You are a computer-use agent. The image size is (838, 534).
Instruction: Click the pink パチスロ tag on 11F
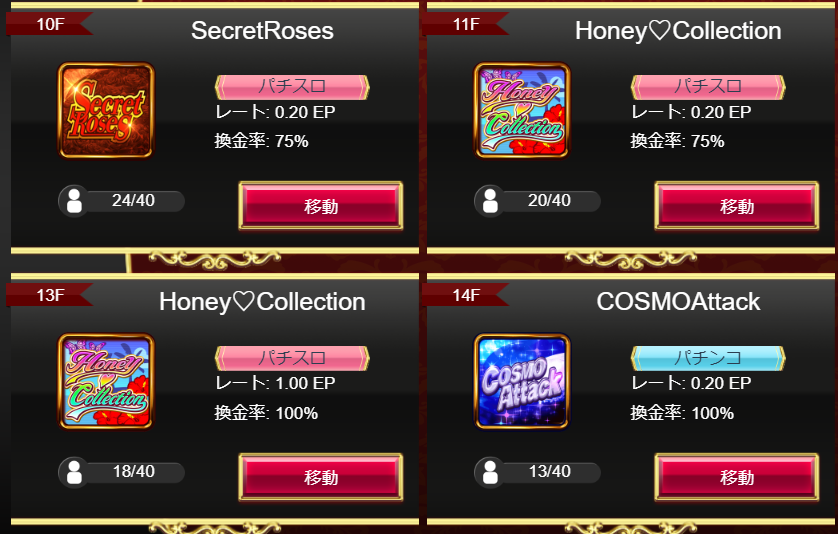coord(708,87)
